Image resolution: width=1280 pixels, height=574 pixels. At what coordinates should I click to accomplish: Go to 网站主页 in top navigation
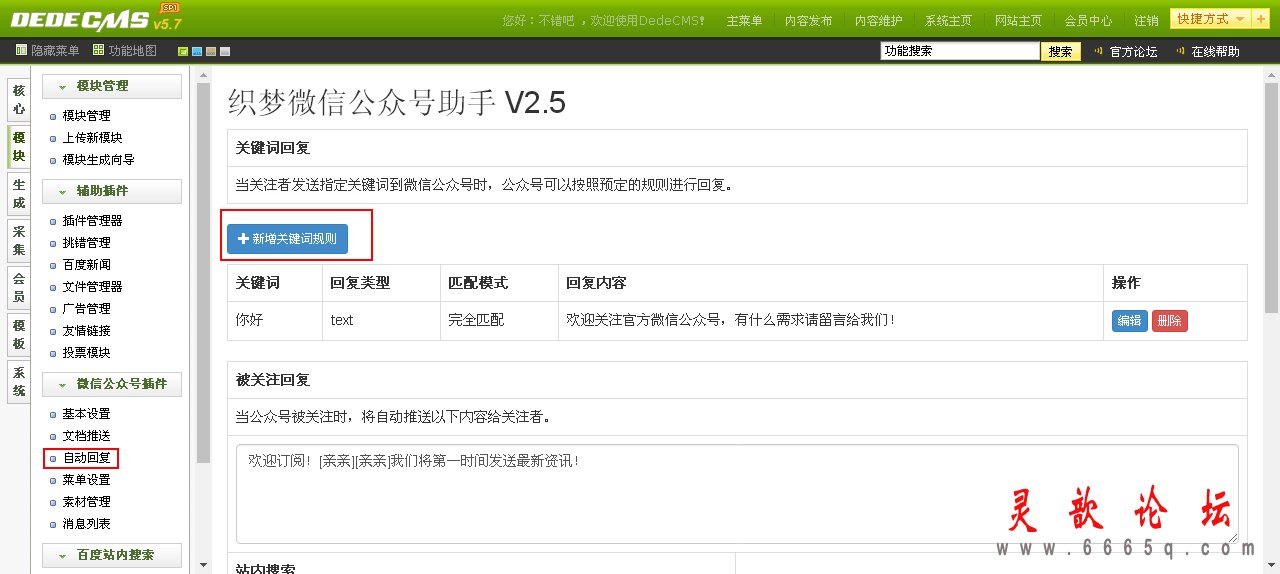click(1018, 21)
